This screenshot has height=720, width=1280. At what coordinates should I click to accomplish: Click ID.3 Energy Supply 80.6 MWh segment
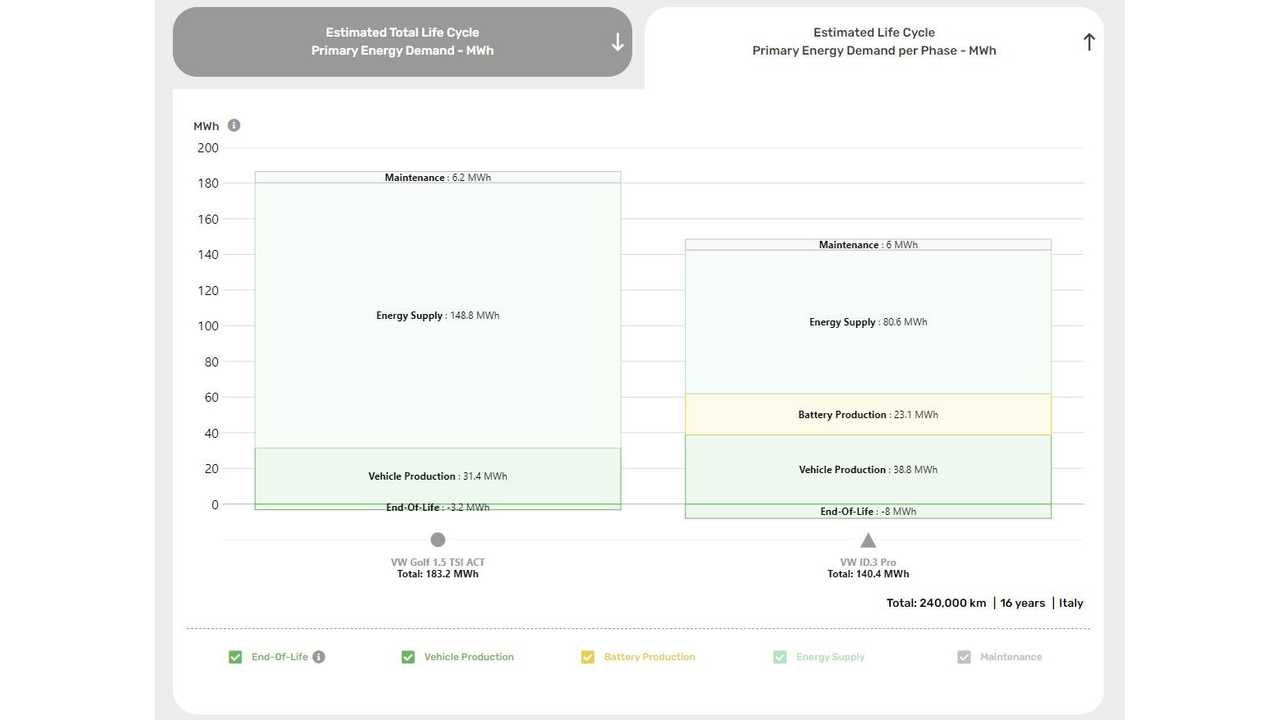868,322
